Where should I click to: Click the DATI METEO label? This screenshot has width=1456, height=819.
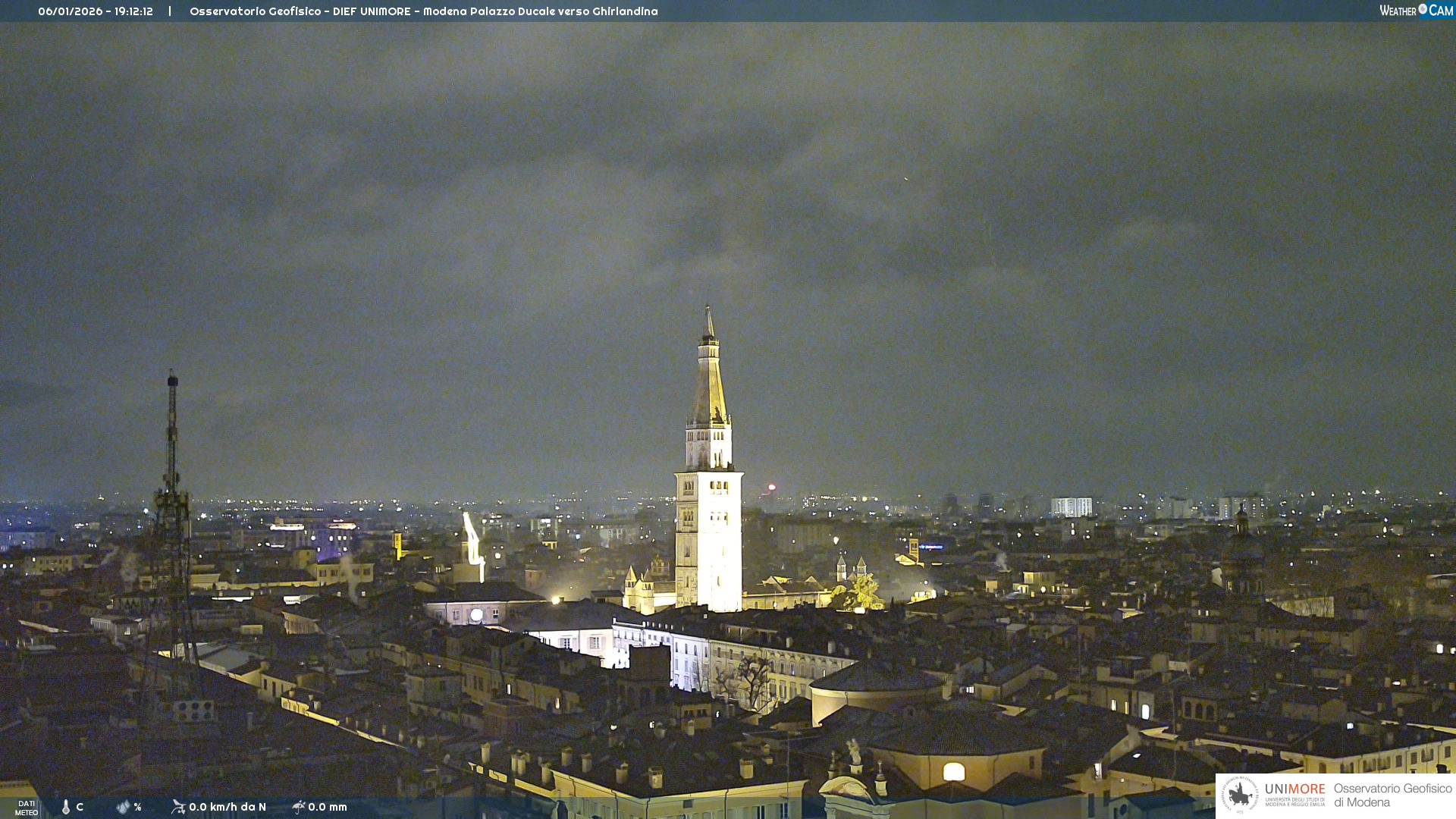click(x=27, y=808)
